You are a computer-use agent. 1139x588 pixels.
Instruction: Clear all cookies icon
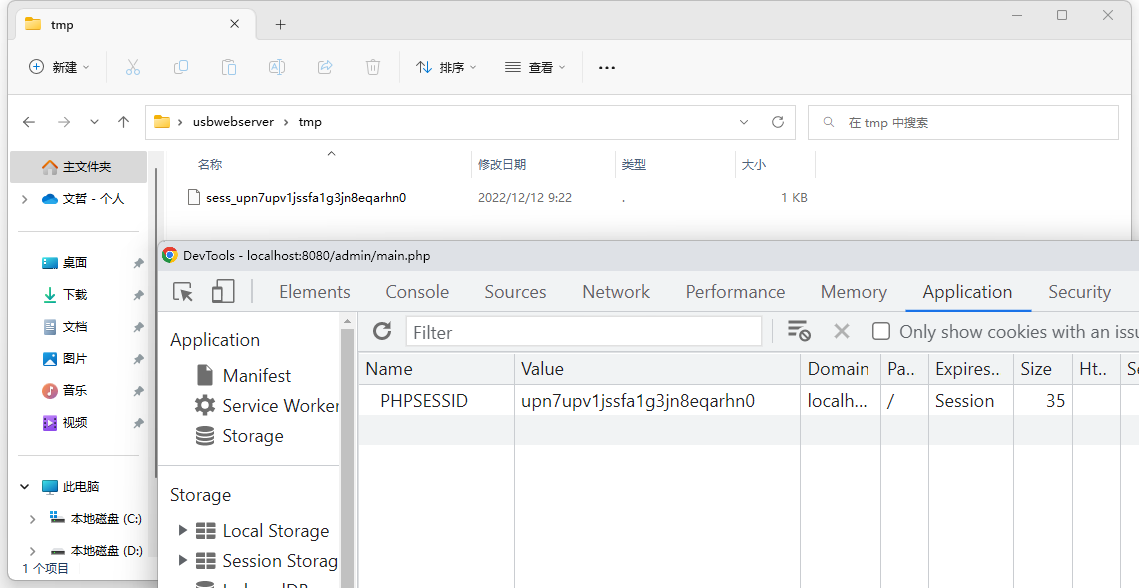pyautogui.click(x=798, y=332)
